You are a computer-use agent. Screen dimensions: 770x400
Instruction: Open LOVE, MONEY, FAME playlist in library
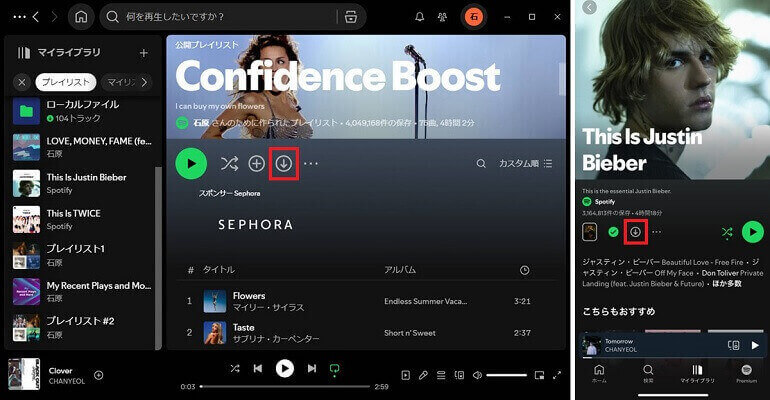point(82,147)
